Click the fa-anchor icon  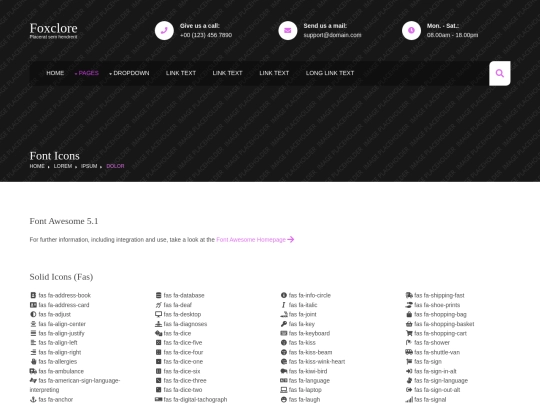33,399
